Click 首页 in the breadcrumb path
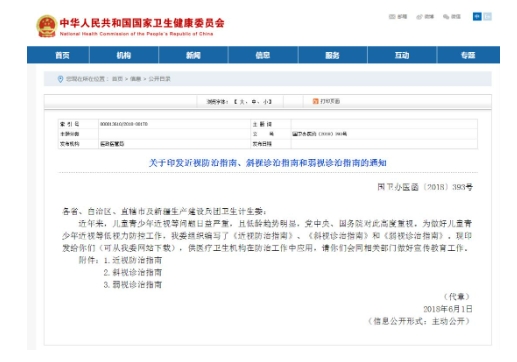517x362 pixels. pos(117,79)
